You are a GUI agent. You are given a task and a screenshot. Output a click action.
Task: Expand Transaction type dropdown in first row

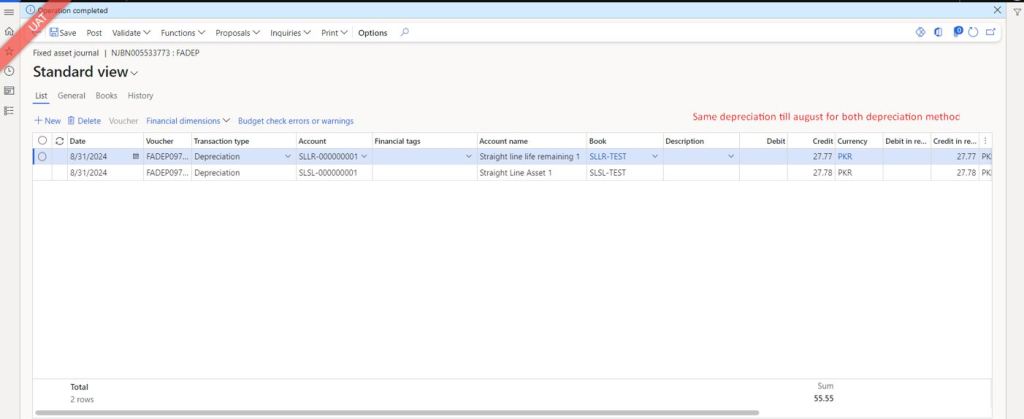tap(288, 157)
